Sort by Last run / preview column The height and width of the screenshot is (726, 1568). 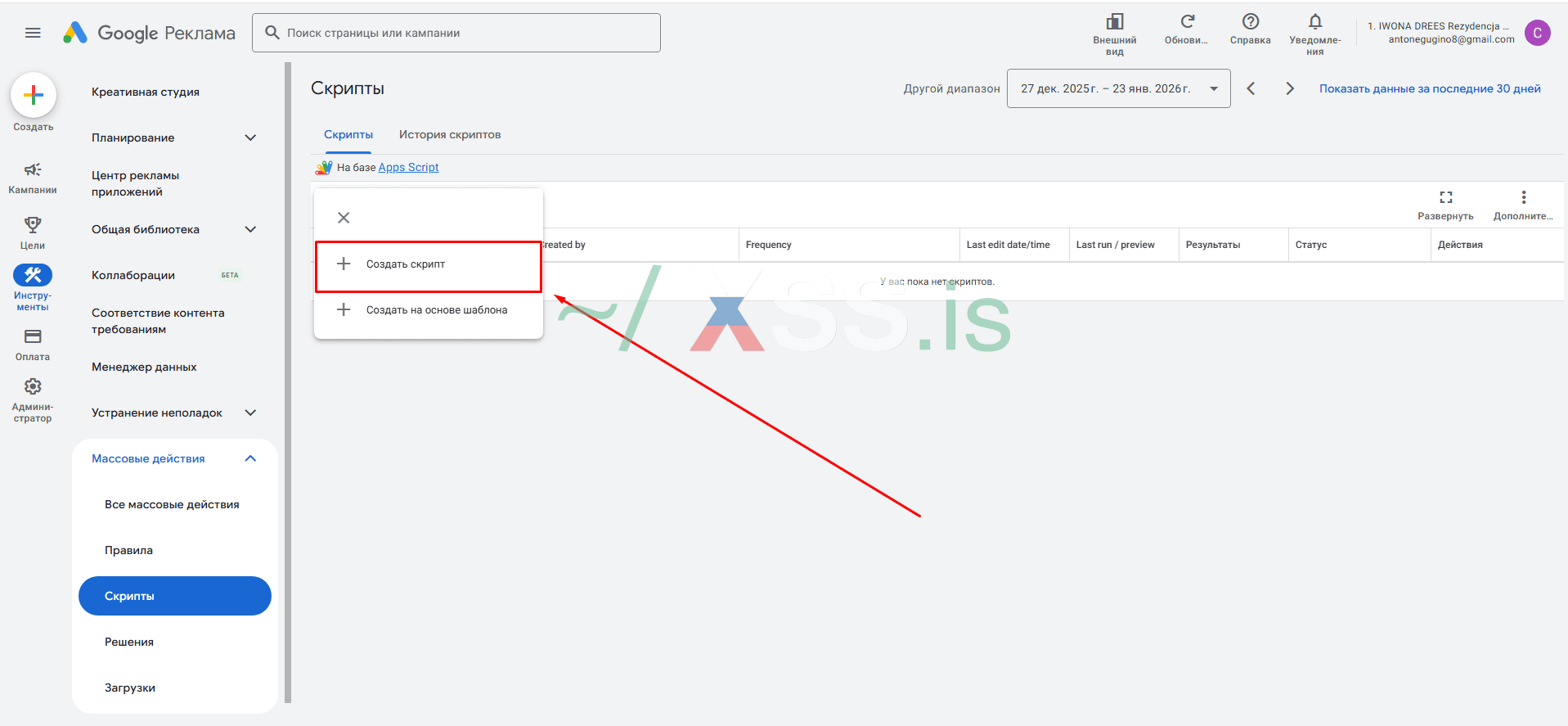tap(1116, 245)
